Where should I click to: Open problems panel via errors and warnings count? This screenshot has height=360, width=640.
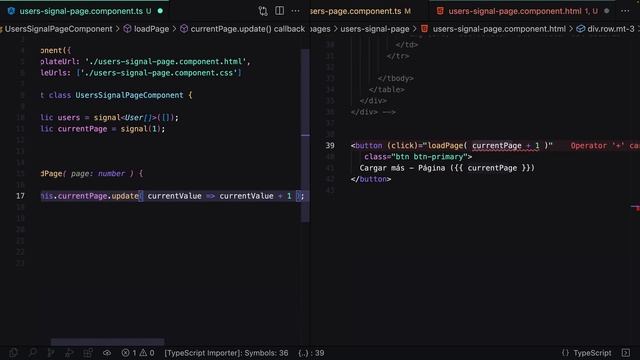(138, 353)
